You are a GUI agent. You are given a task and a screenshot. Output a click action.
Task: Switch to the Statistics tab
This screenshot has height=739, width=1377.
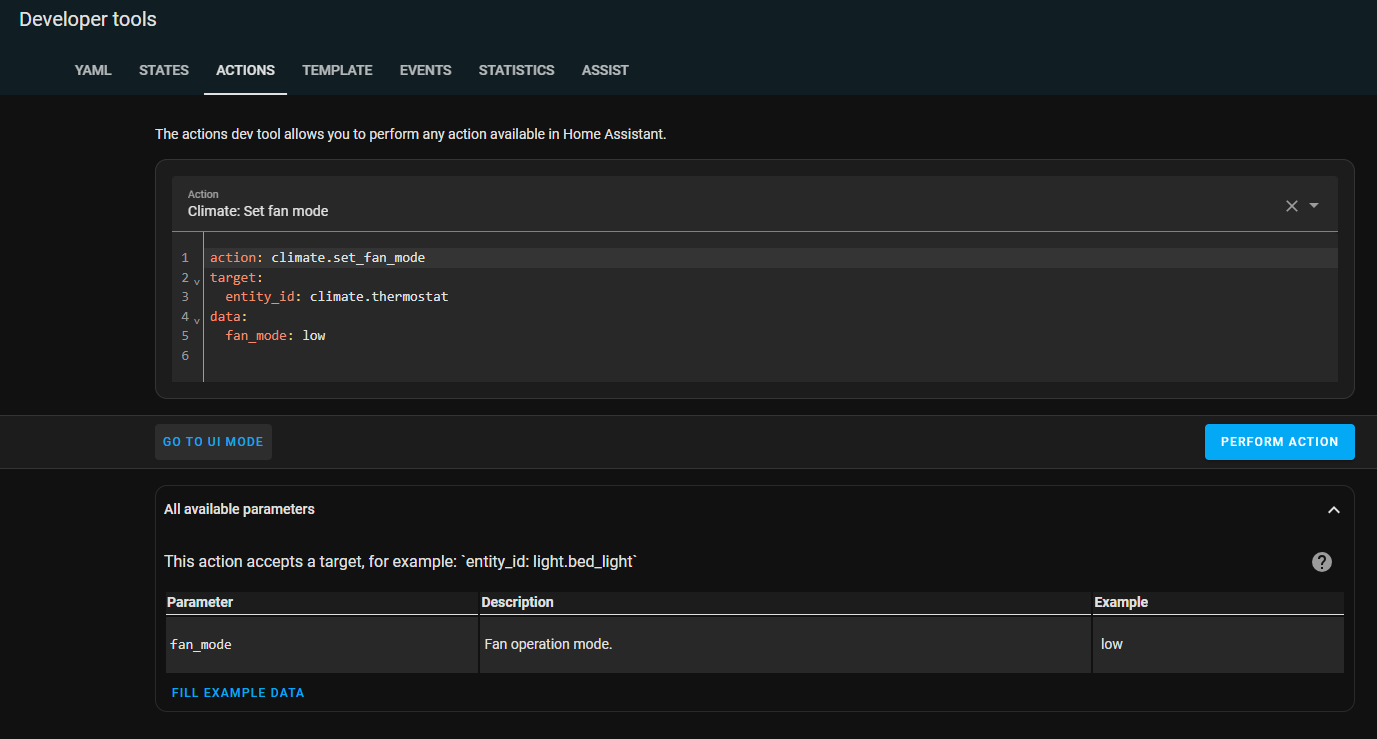pos(516,70)
